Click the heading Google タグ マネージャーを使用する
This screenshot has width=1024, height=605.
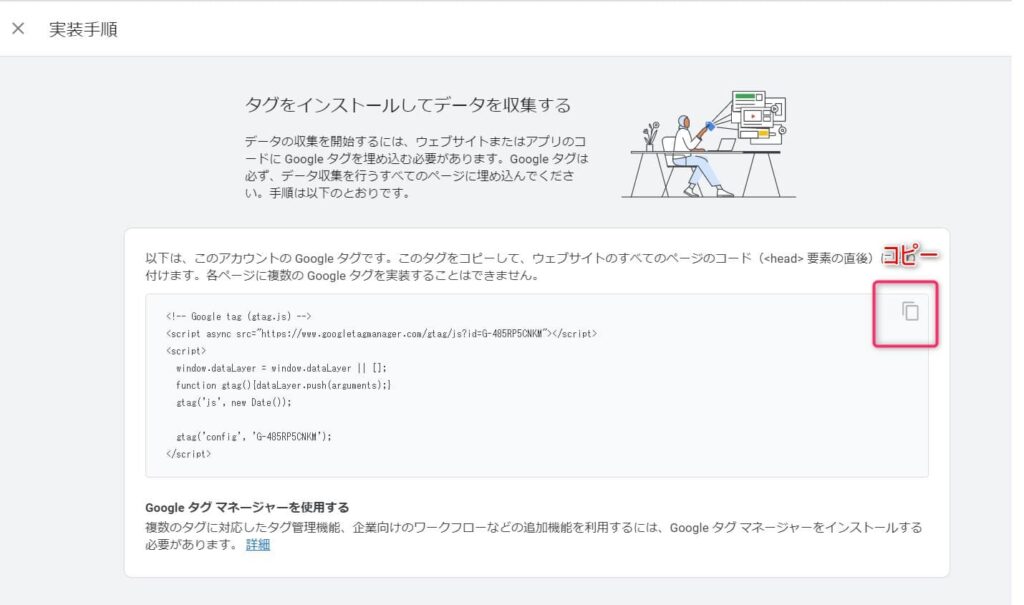tap(247, 508)
